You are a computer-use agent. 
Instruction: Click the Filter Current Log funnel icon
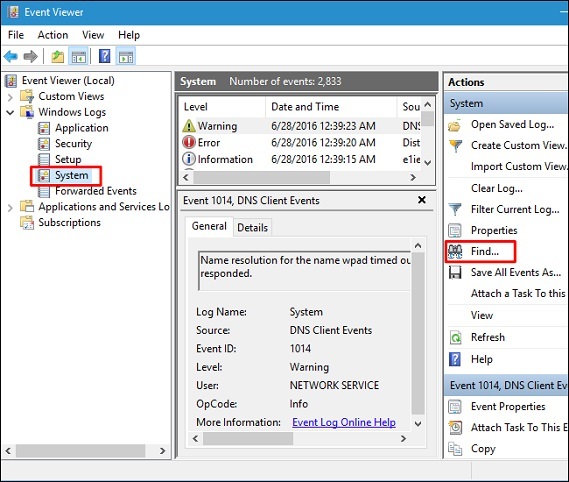455,209
